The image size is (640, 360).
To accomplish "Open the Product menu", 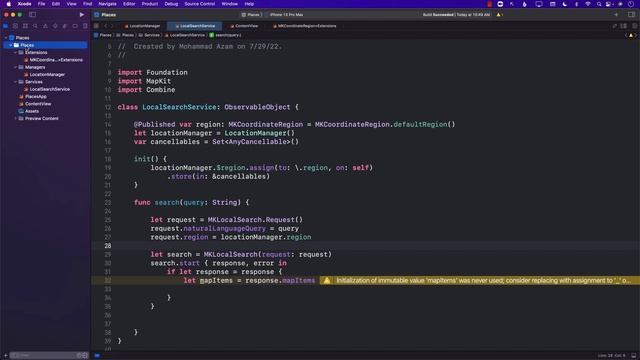I will [150, 4].
